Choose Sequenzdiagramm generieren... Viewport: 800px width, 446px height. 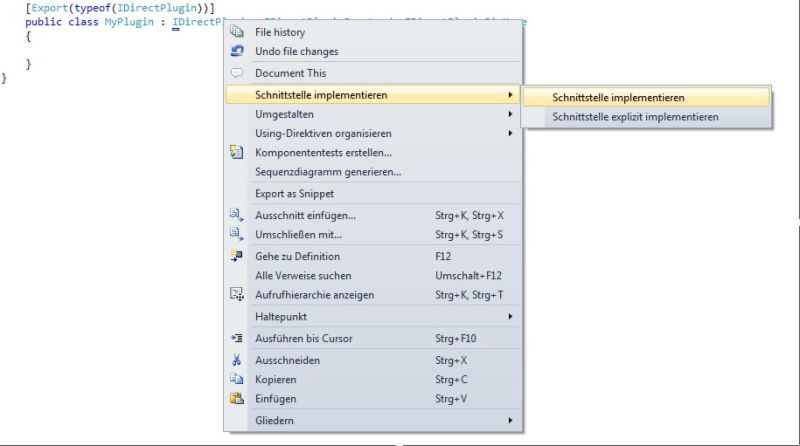point(373,172)
